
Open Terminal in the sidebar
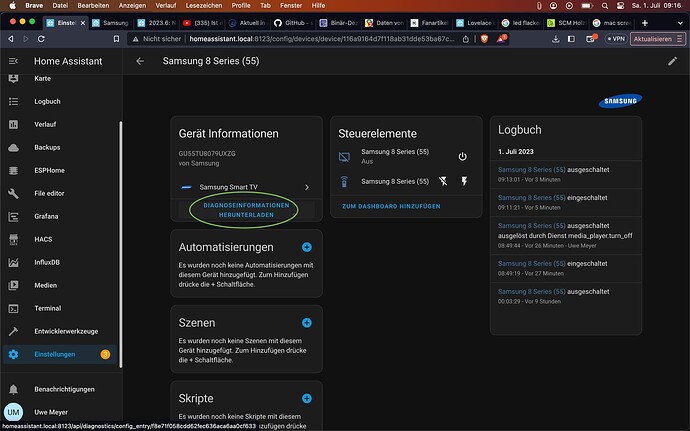point(59,308)
